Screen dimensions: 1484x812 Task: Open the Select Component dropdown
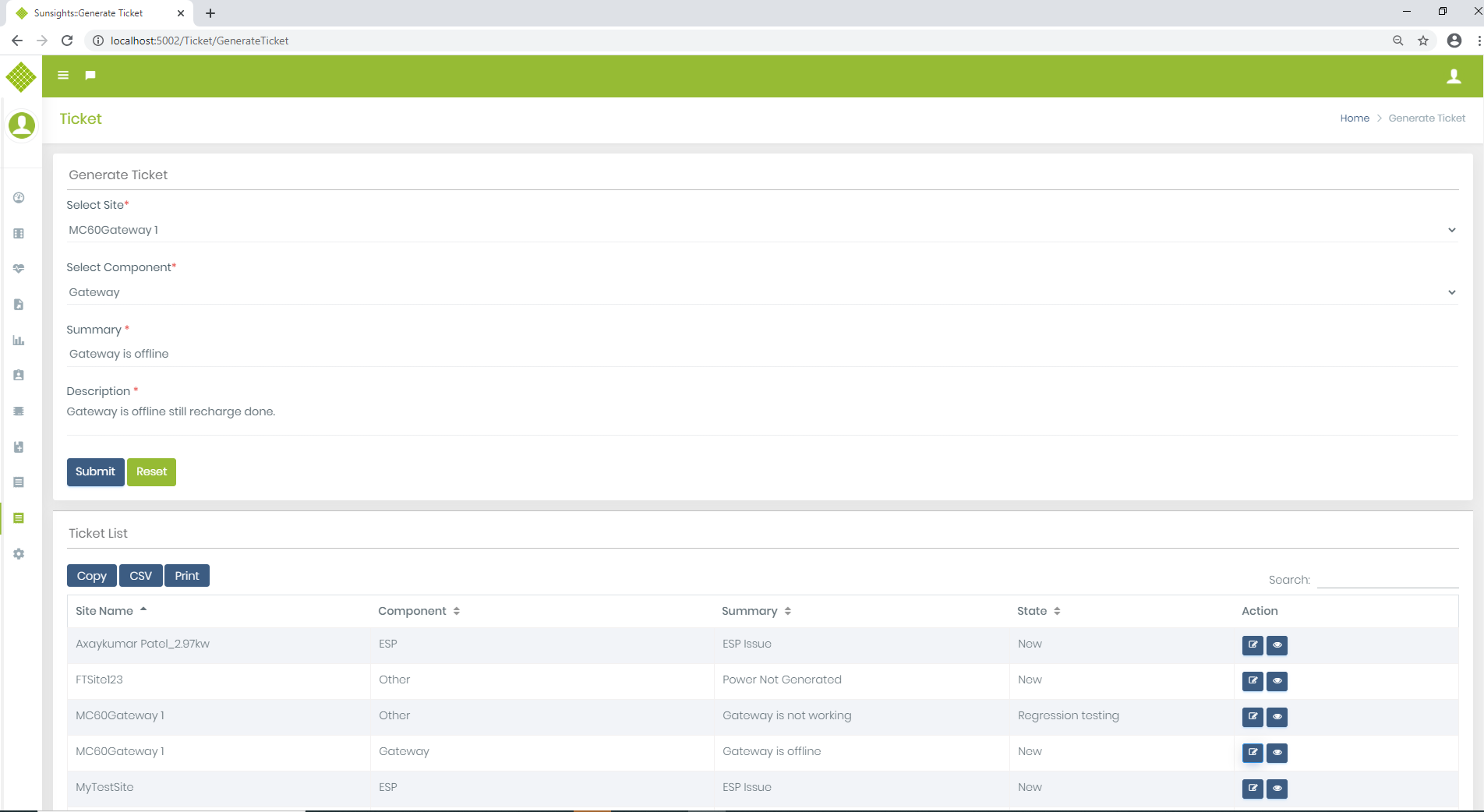point(761,292)
